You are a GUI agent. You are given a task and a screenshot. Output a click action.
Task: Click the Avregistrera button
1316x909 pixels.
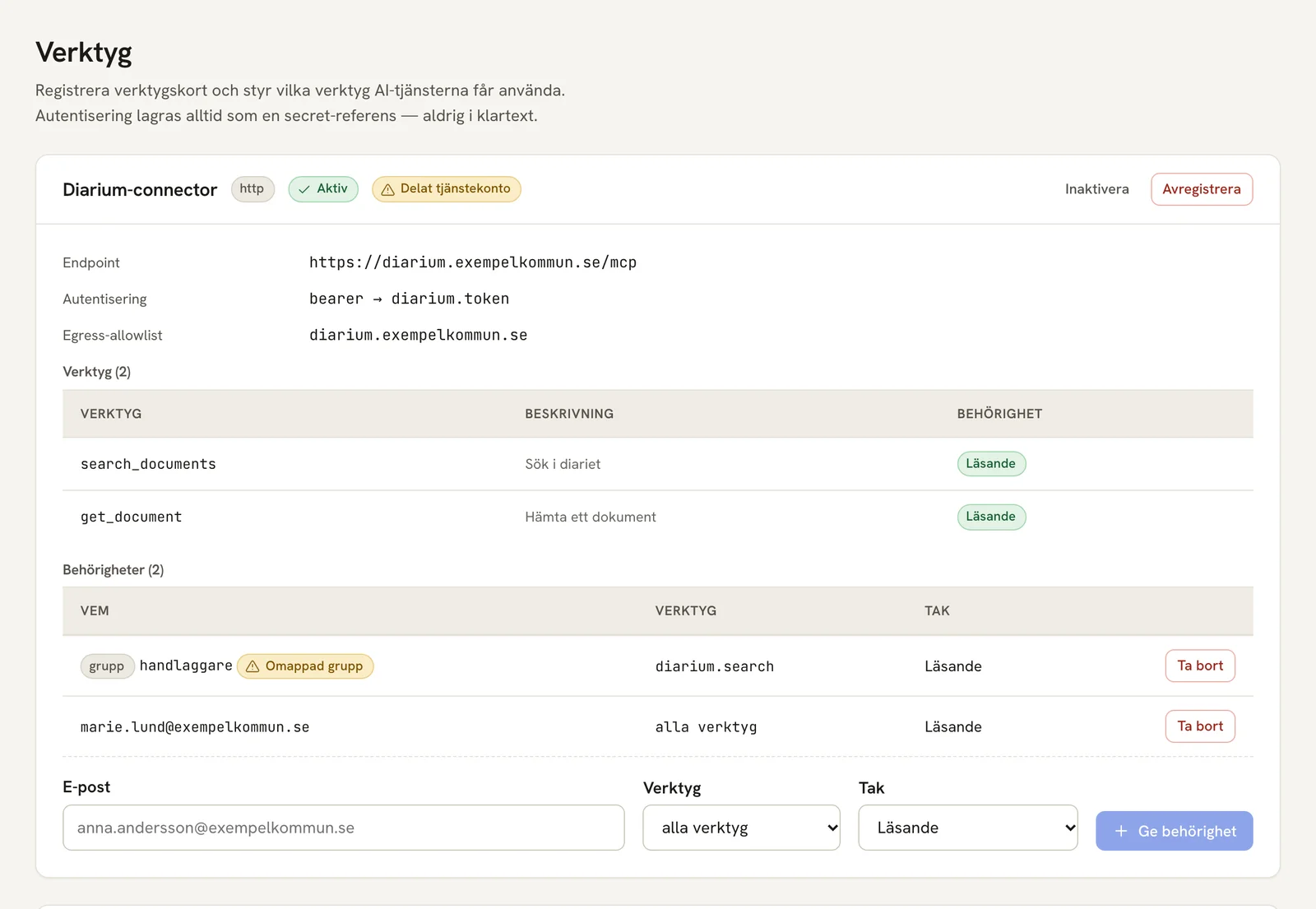pyautogui.click(x=1202, y=189)
